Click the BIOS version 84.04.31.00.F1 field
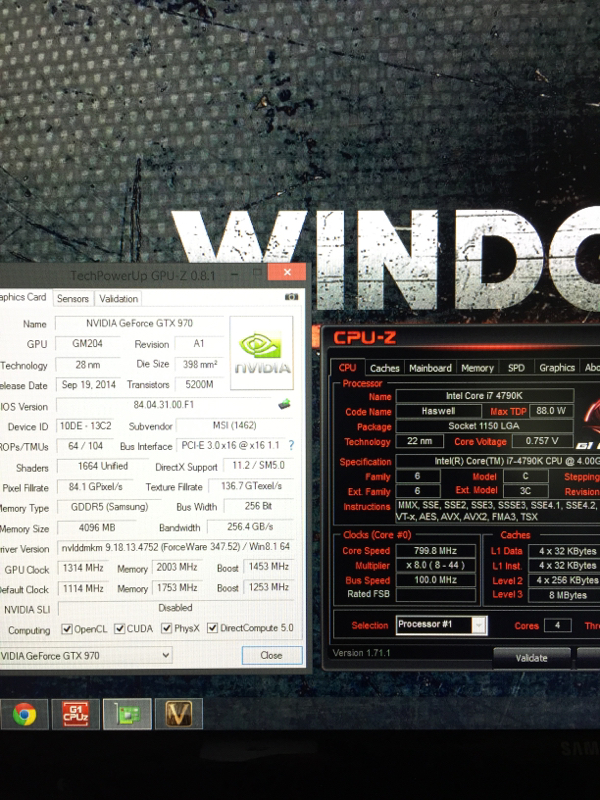Viewport: 600px width, 800px height. tap(164, 405)
